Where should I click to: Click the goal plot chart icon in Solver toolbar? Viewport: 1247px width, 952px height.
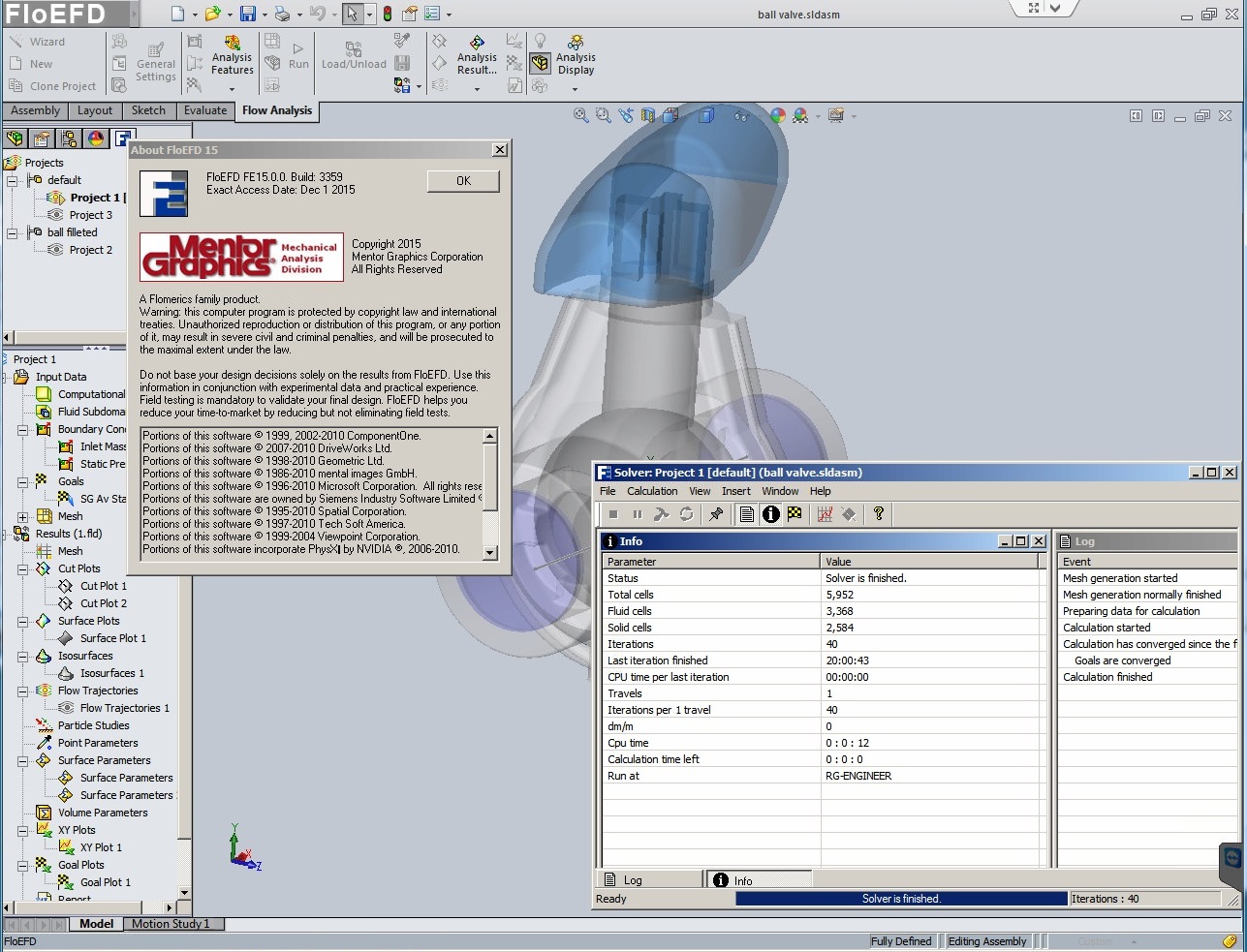pyautogui.click(x=826, y=514)
